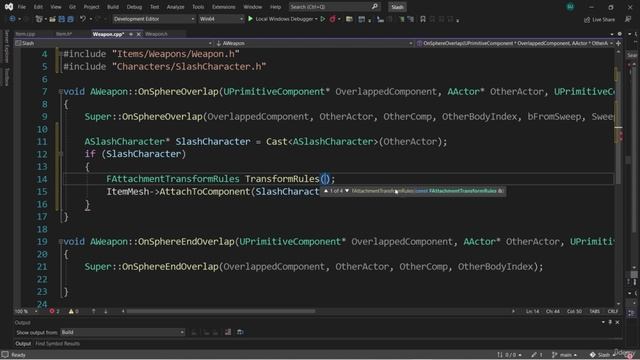Image resolution: width=640 pixels, height=360 pixels.
Task: Switch to the Item.cpp tab
Action: (x=25, y=34)
